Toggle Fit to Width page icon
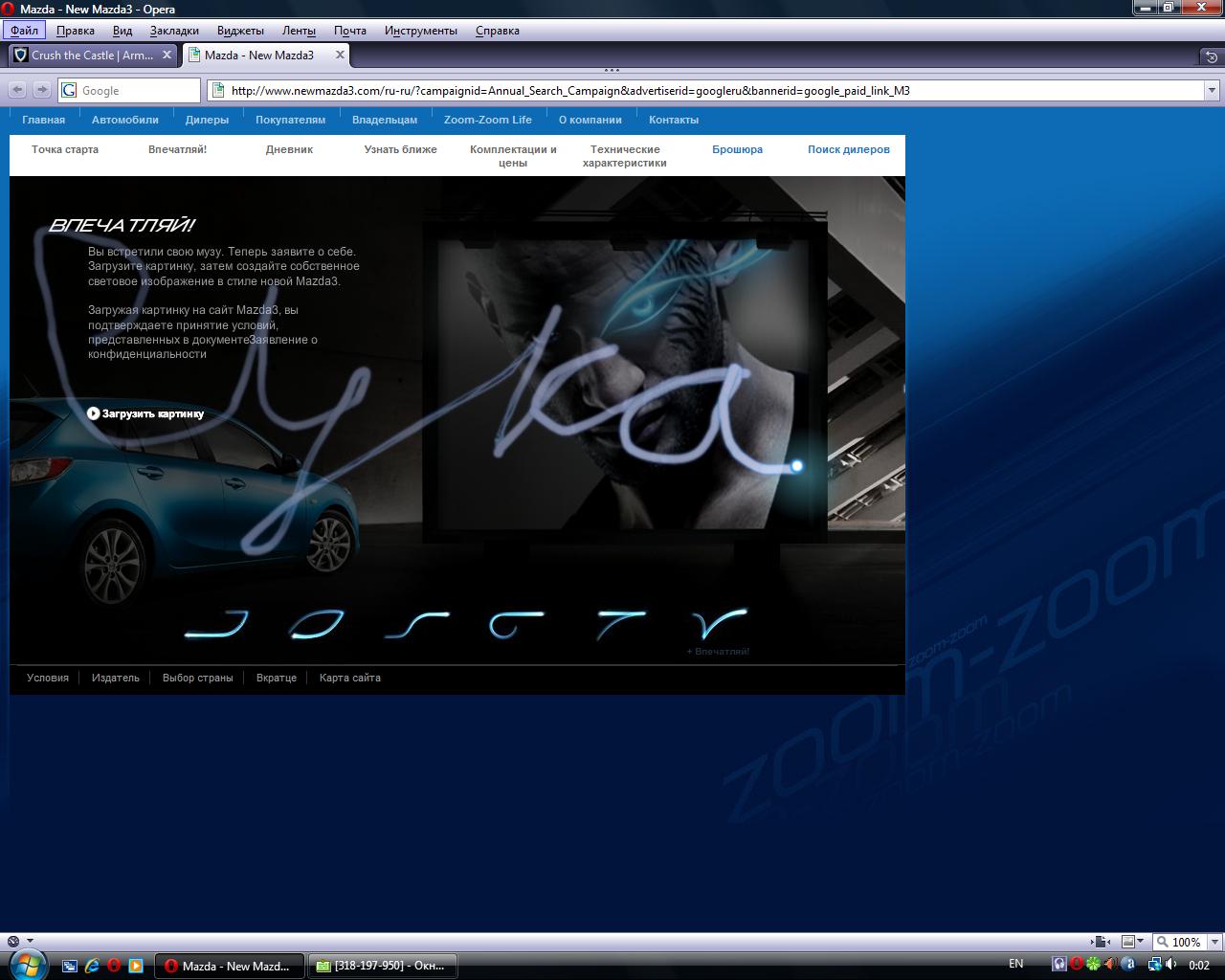The image size is (1225, 980). coord(1101,942)
